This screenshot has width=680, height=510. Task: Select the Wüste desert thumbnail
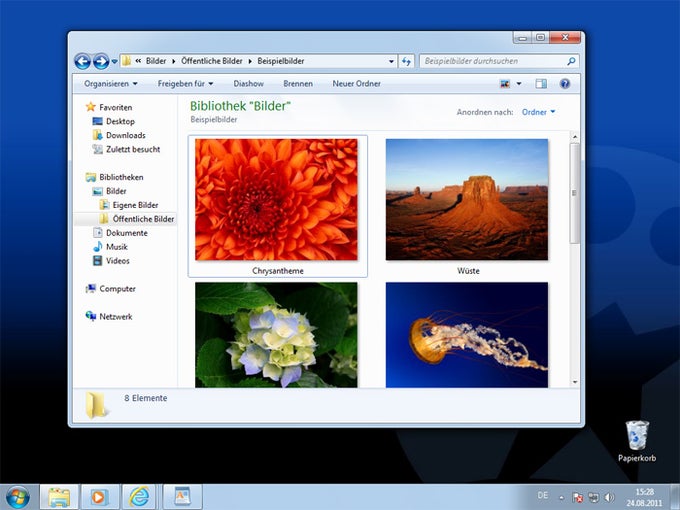467,199
